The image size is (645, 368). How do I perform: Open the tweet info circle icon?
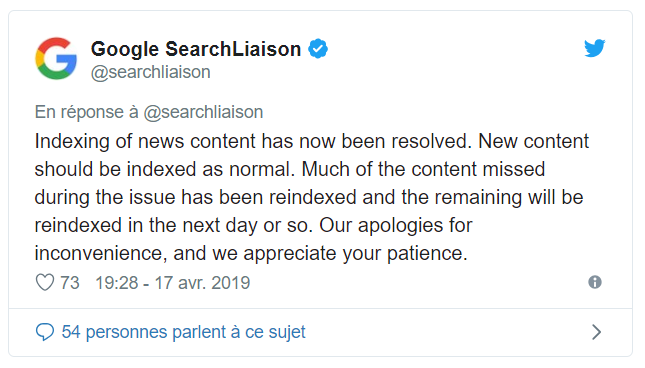click(x=595, y=282)
